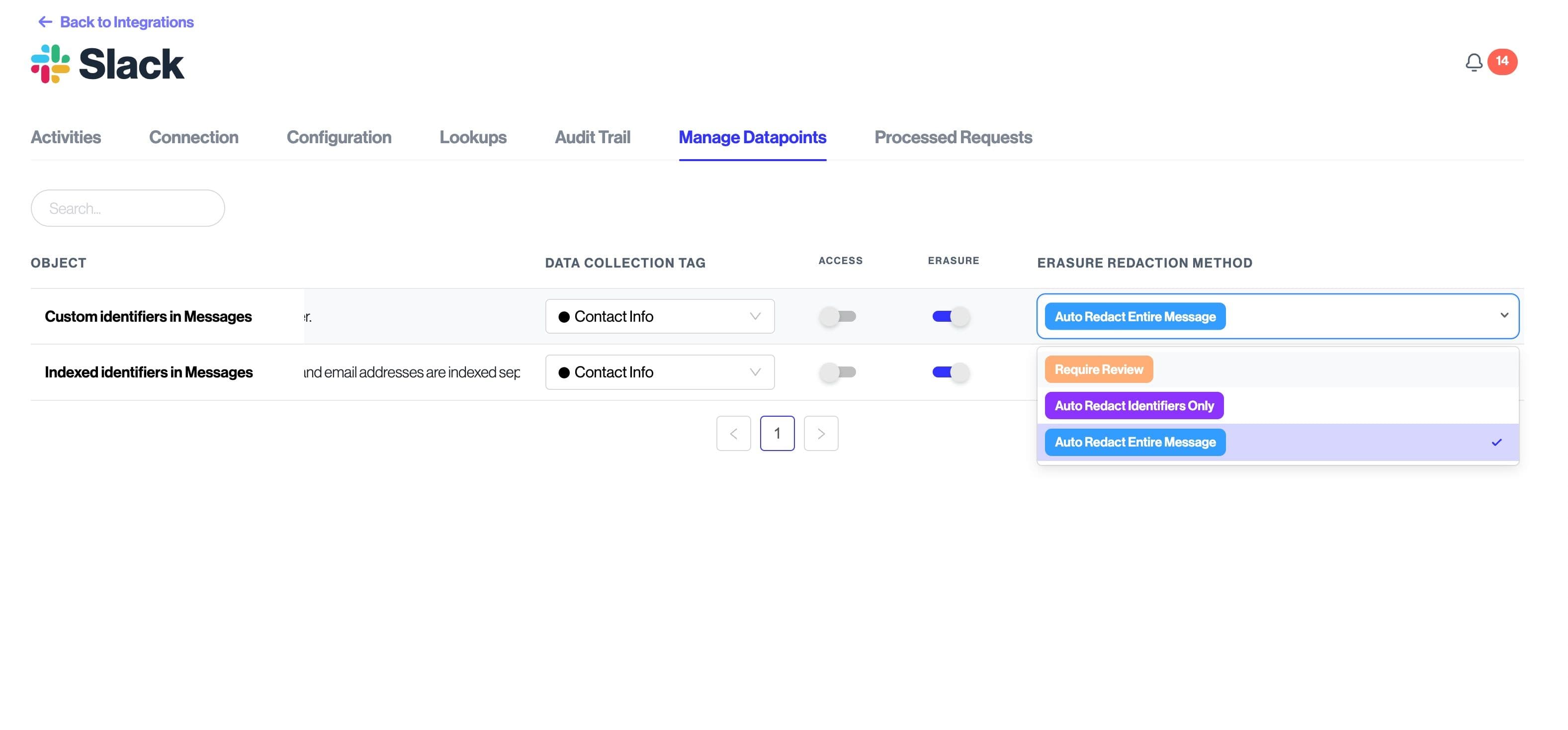This screenshot has height=730, width=1568.
Task: Switch to the Audit Trail tab
Action: (592, 138)
